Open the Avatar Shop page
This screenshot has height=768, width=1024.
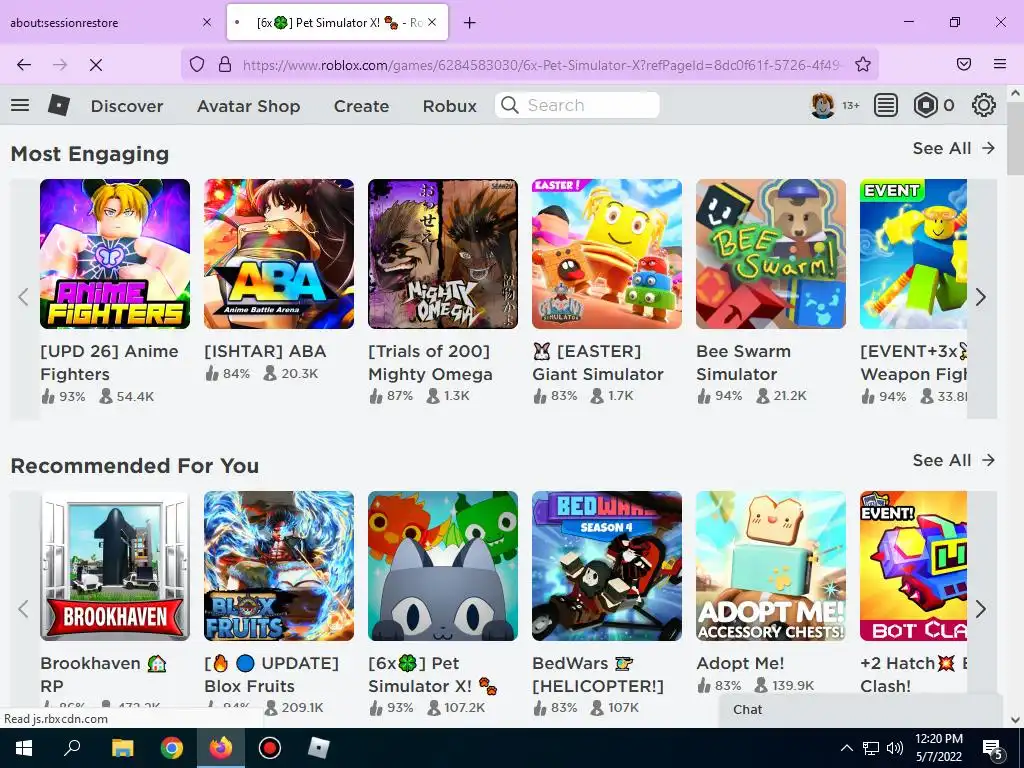(249, 106)
